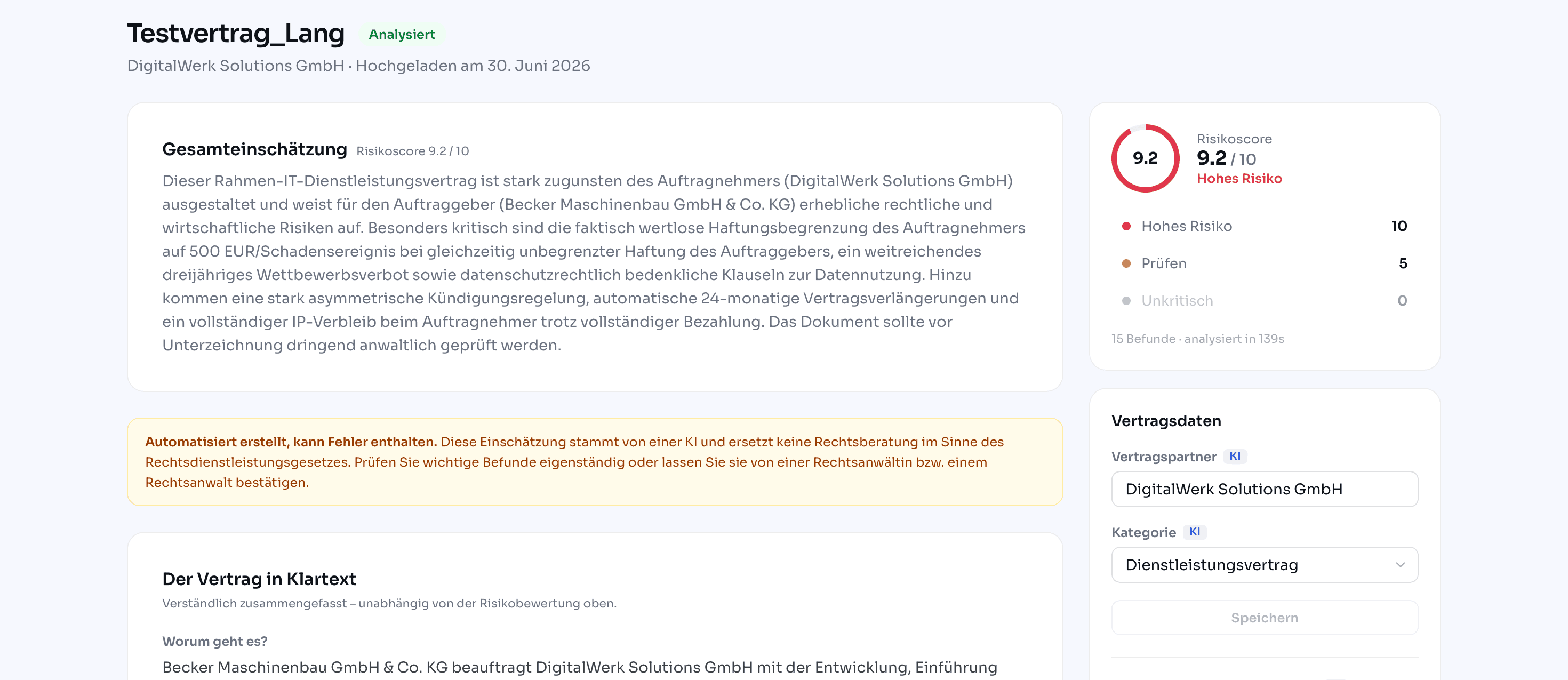1568x680 pixels.
Task: Click the KI badge next to Vertragspartner
Action: pos(1235,456)
